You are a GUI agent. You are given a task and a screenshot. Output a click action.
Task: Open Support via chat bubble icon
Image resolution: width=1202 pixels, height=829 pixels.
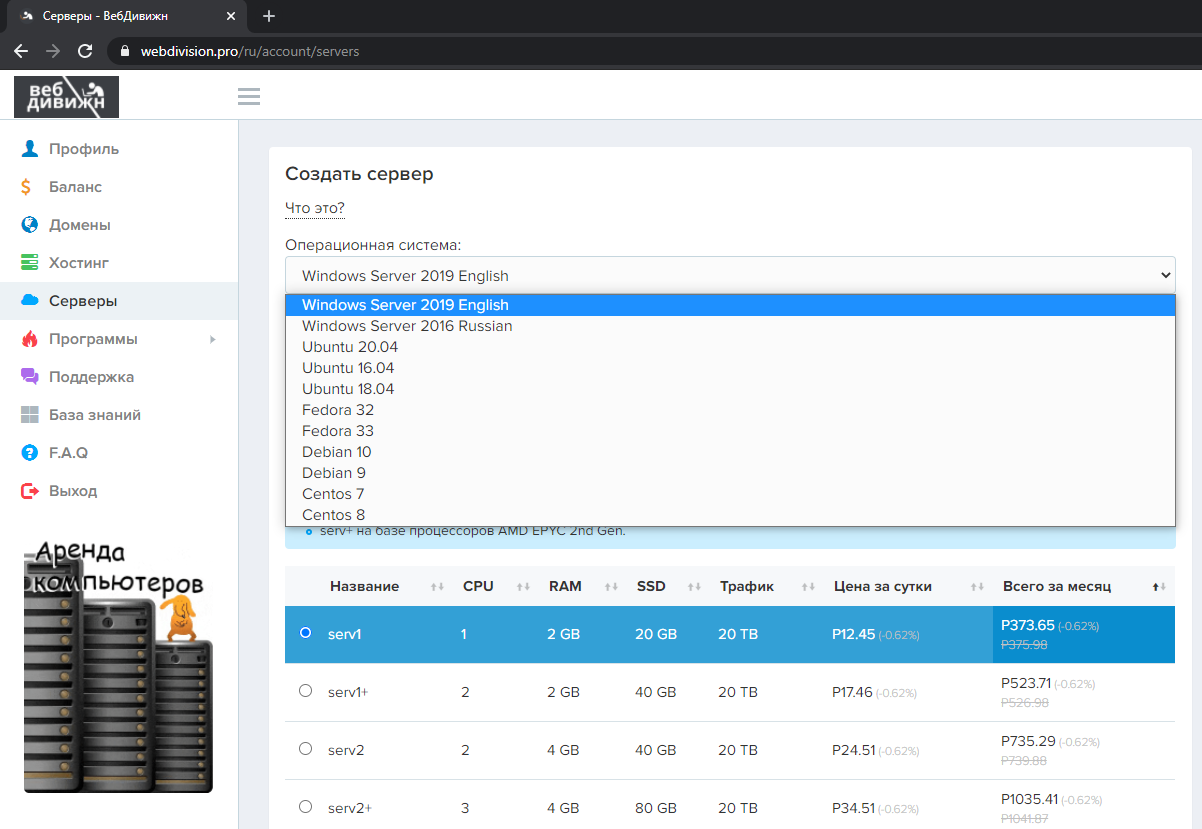pos(30,377)
